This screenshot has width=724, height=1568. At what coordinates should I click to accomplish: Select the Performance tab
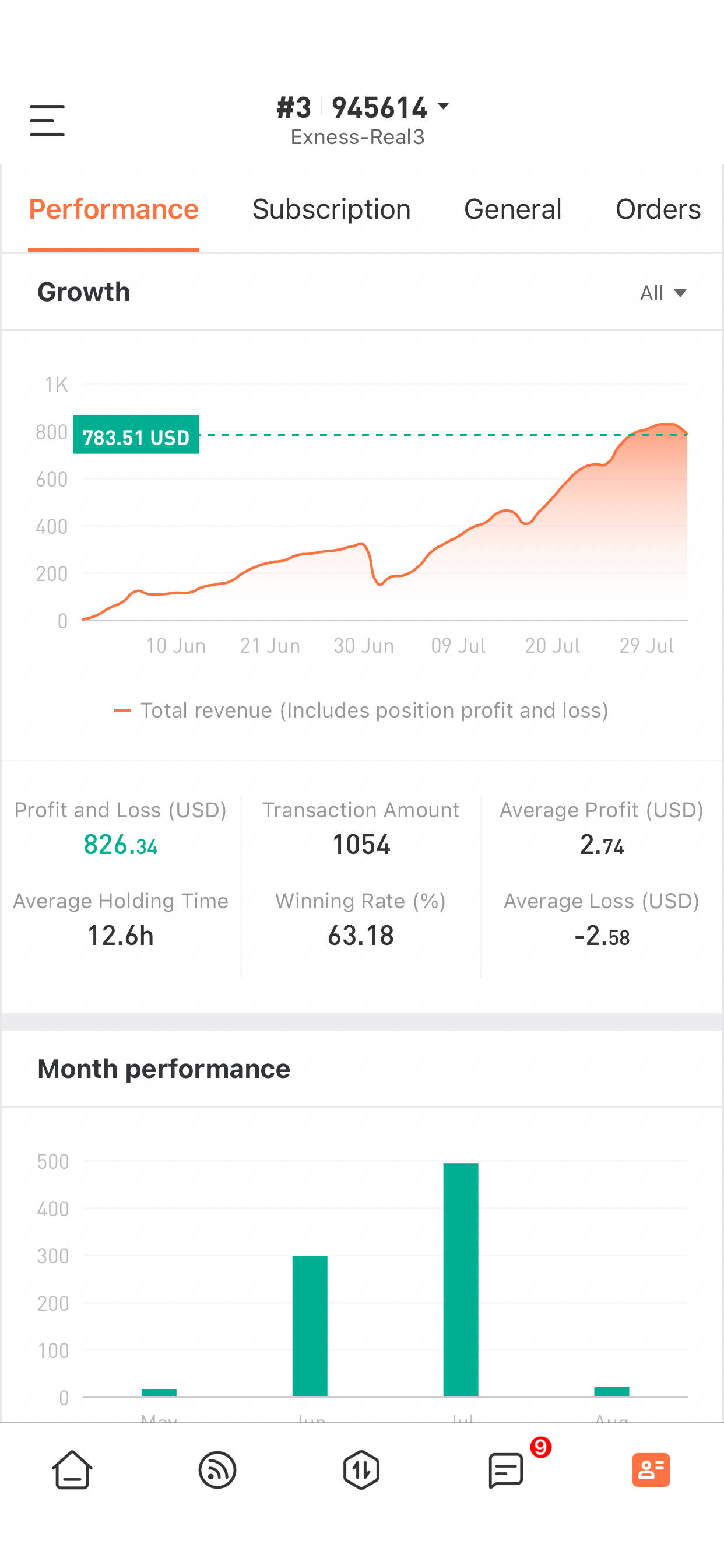coord(114,209)
